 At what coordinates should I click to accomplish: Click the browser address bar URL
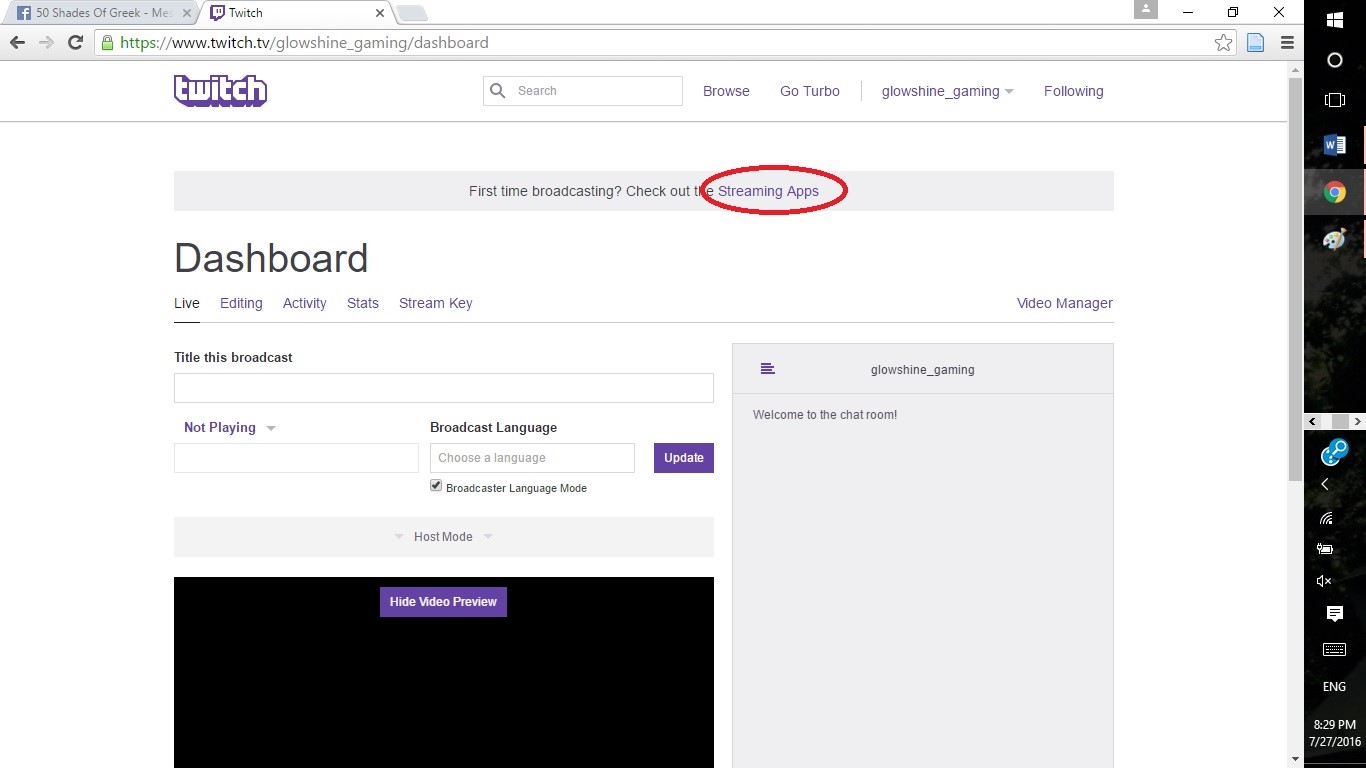pos(304,43)
